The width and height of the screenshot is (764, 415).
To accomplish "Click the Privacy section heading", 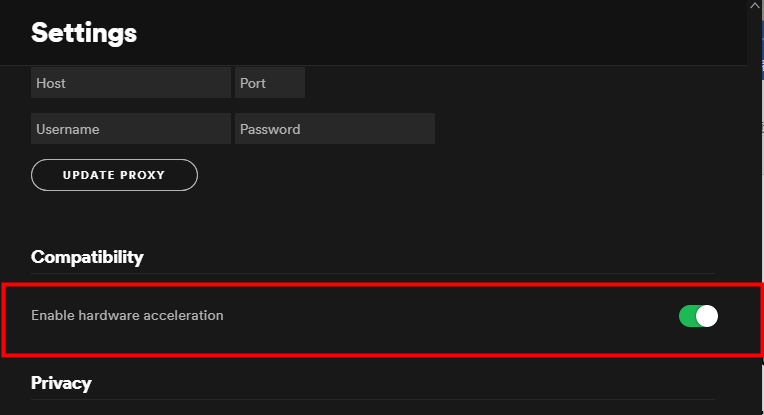I will pos(61,383).
